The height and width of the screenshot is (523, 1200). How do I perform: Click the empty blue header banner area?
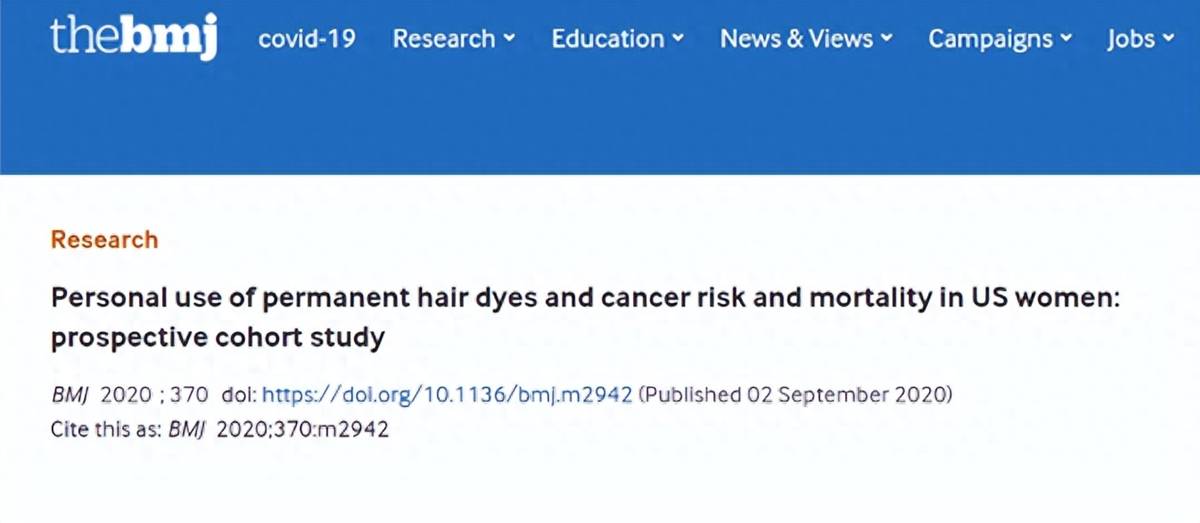(600, 120)
